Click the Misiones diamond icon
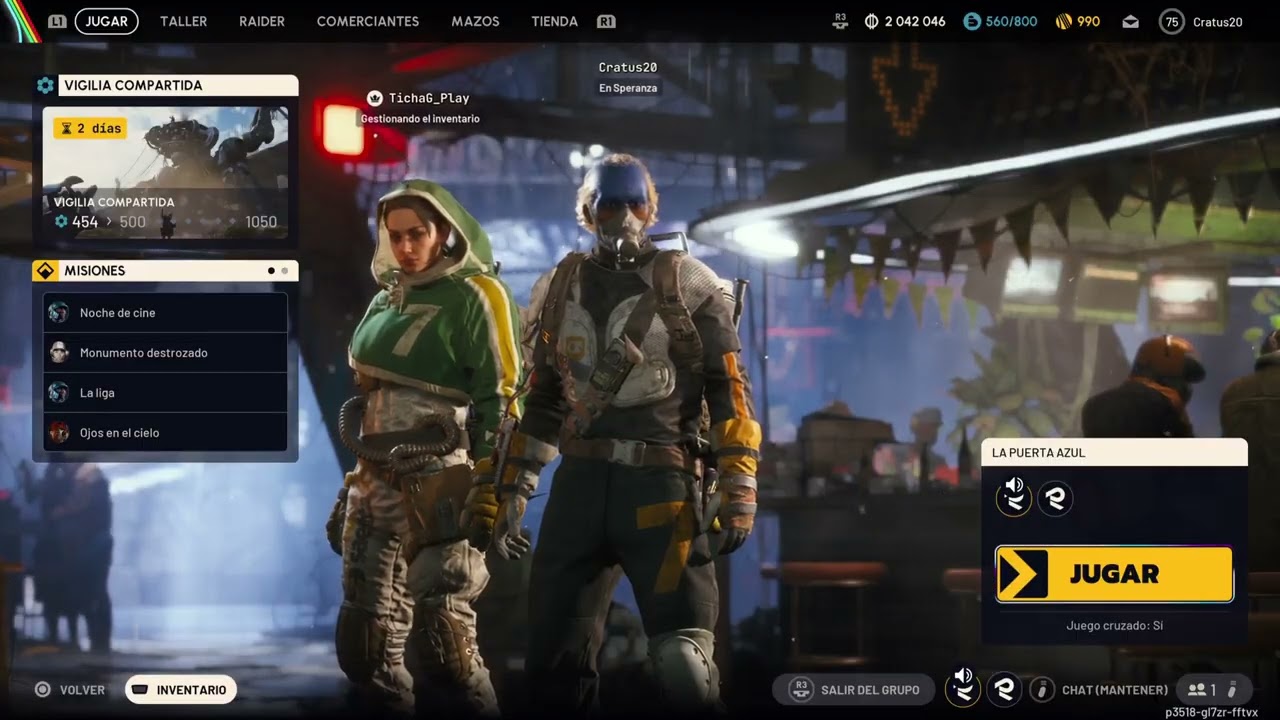Viewport: 1280px width, 720px height. 45,271
